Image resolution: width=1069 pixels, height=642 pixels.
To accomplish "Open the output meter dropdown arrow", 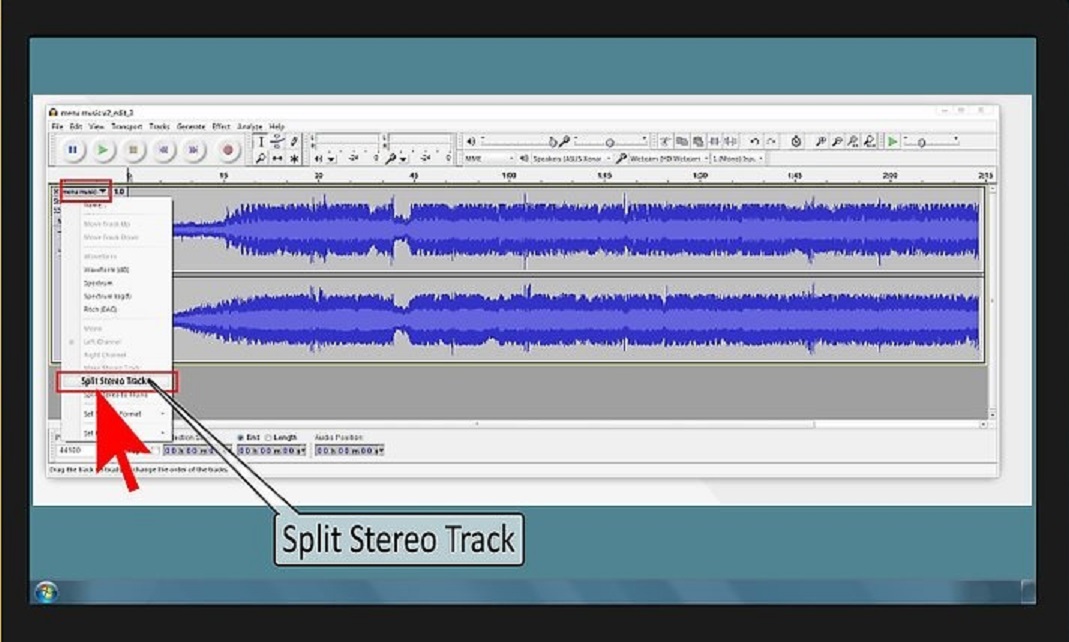I will [331, 159].
